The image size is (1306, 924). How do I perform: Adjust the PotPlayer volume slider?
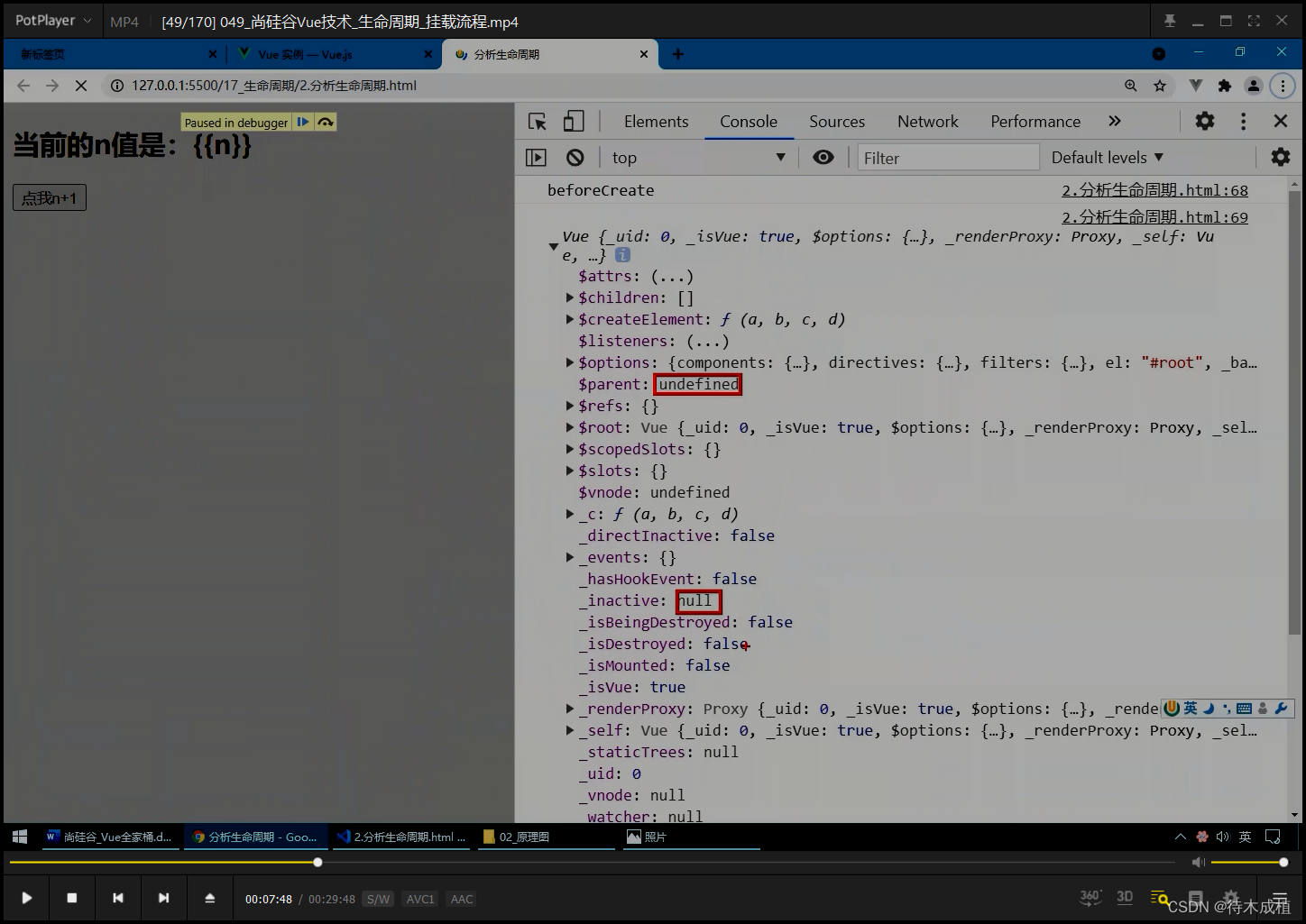click(x=1247, y=863)
